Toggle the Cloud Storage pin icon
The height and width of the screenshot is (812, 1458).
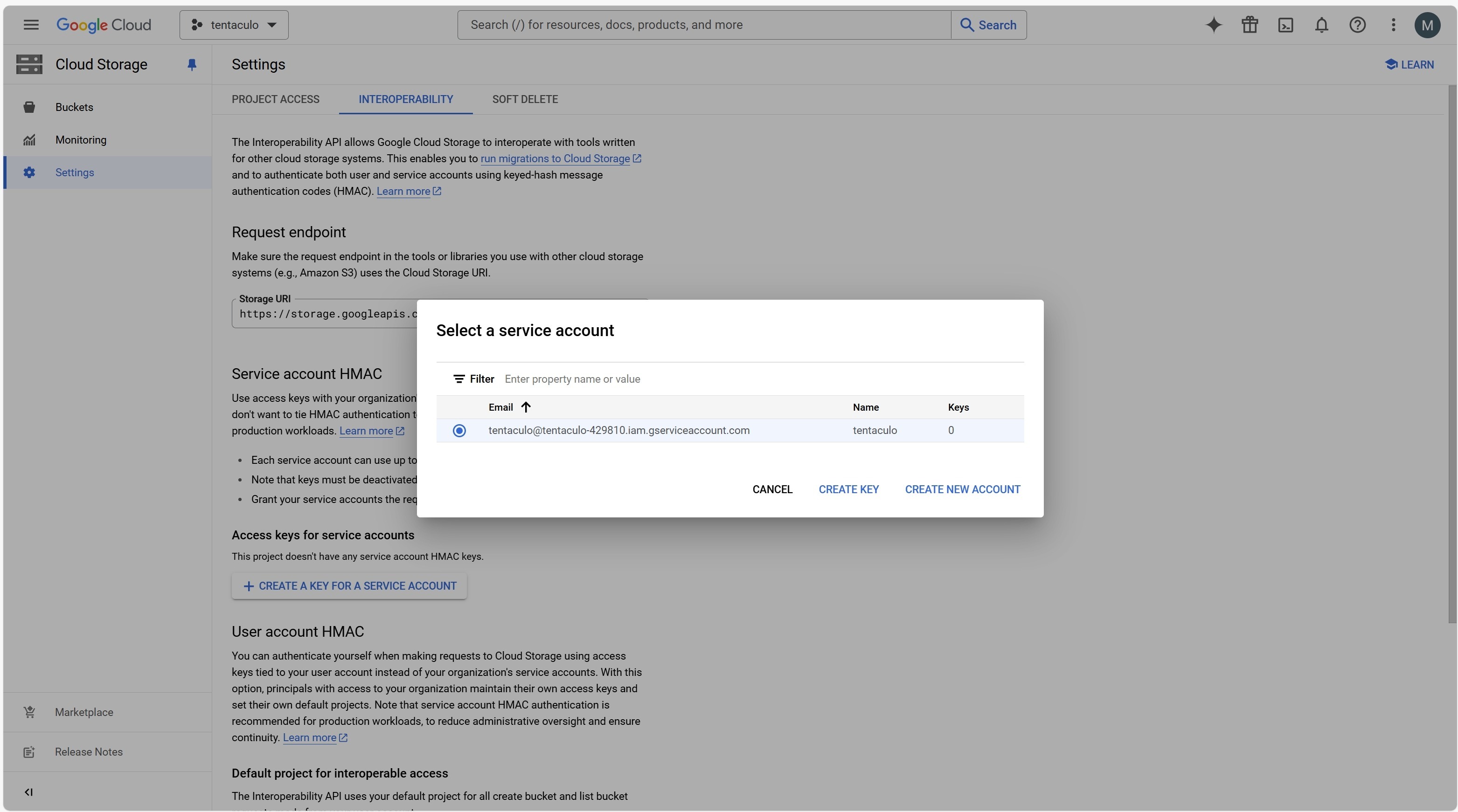tap(192, 65)
